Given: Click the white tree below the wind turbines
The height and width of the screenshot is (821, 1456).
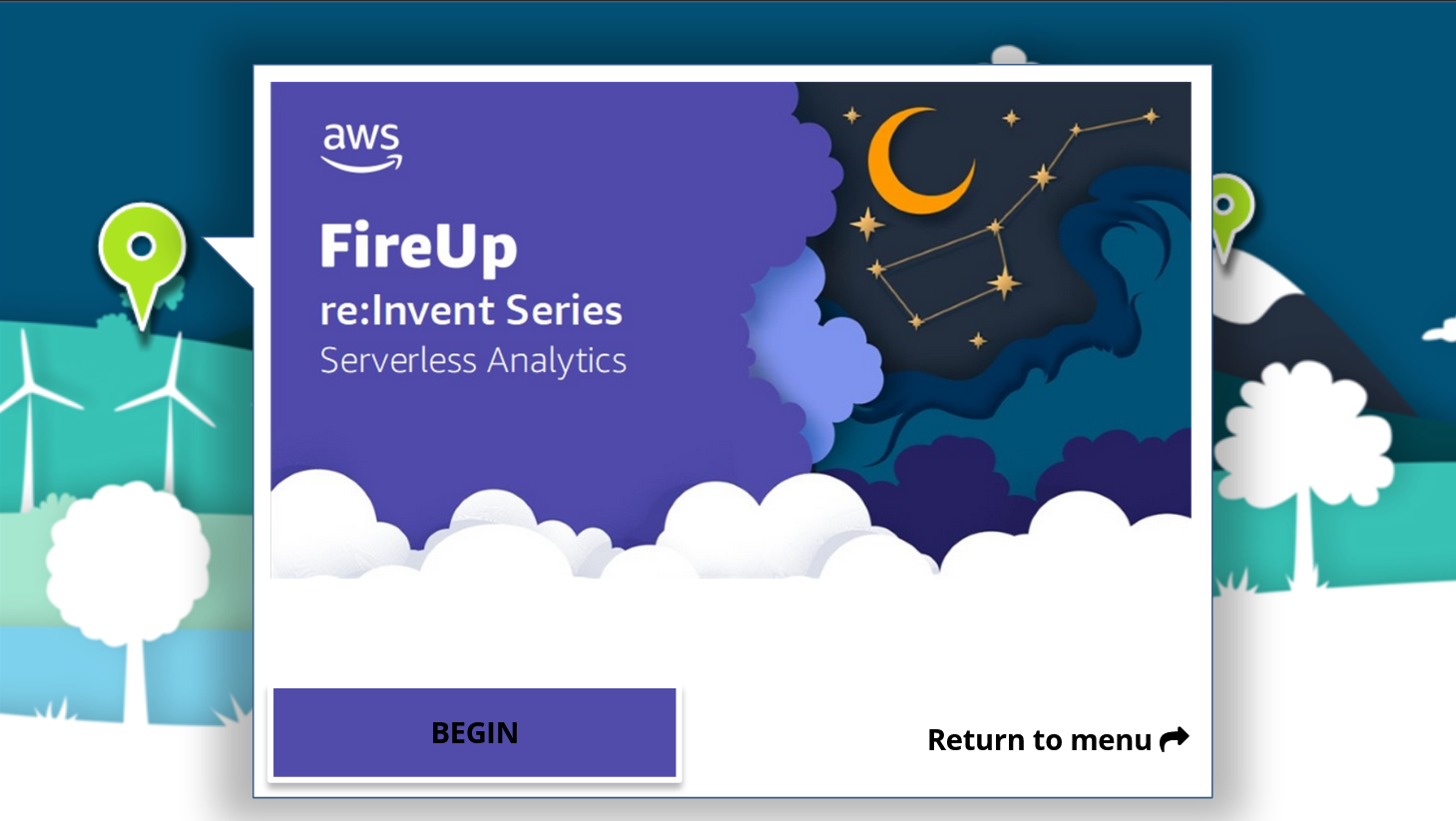Looking at the screenshot, I should click(129, 569).
